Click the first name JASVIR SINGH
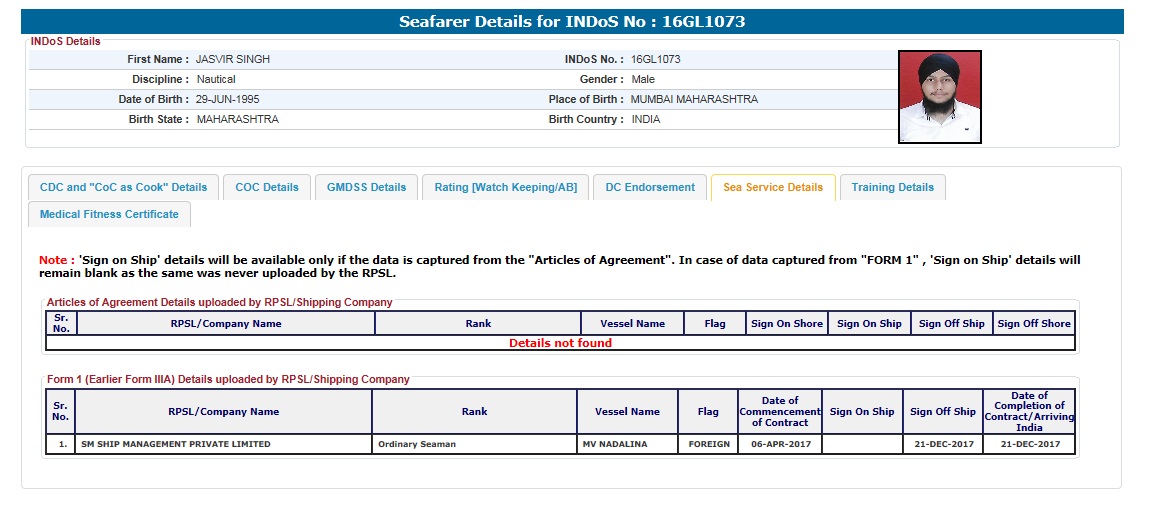Viewport: 1174px width, 509px height. 233,59
